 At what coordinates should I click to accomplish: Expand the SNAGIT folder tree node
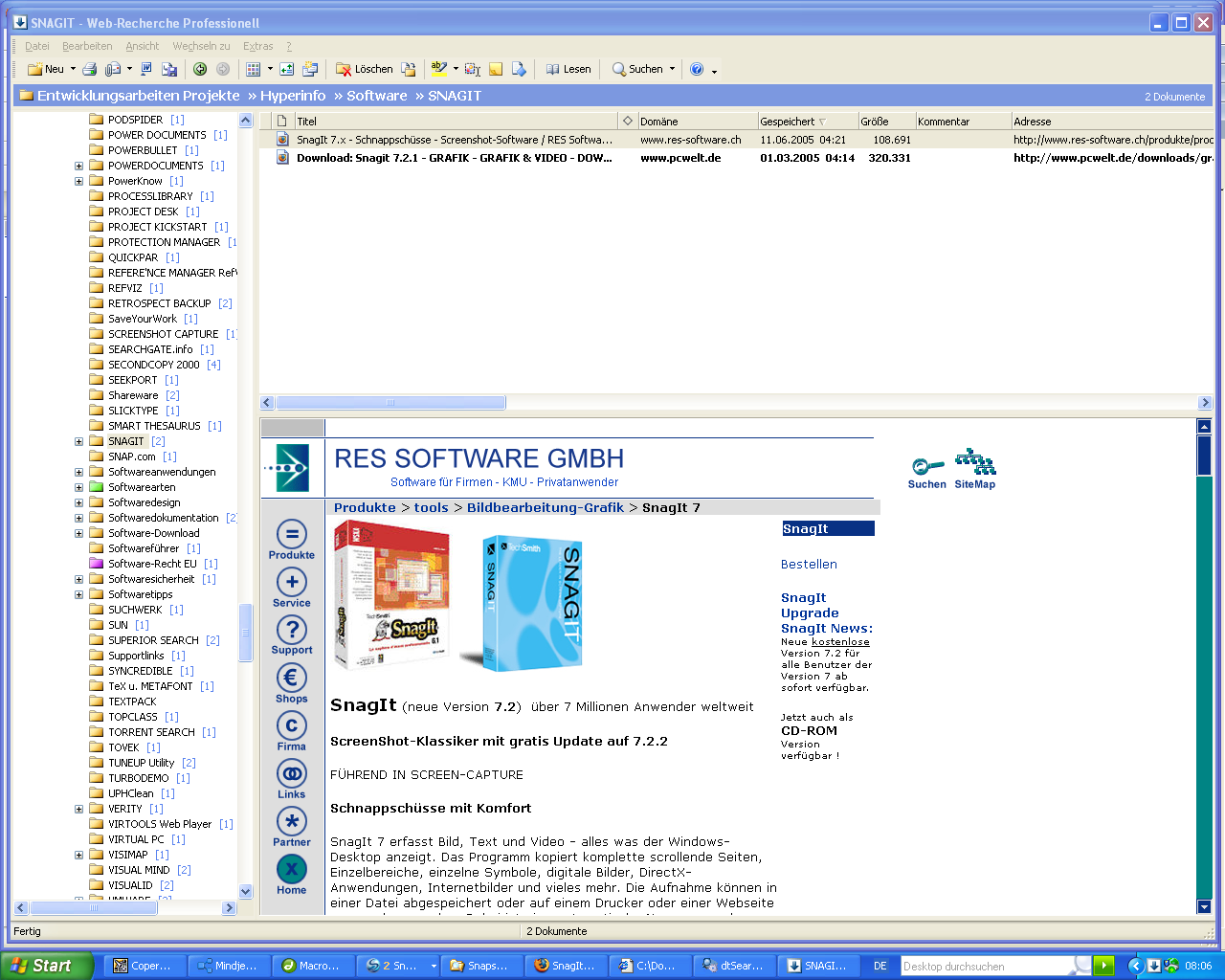[x=79, y=441]
